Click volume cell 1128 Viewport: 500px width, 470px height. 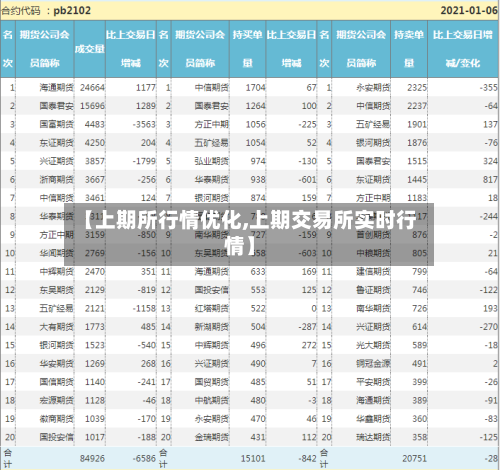pos(95,400)
